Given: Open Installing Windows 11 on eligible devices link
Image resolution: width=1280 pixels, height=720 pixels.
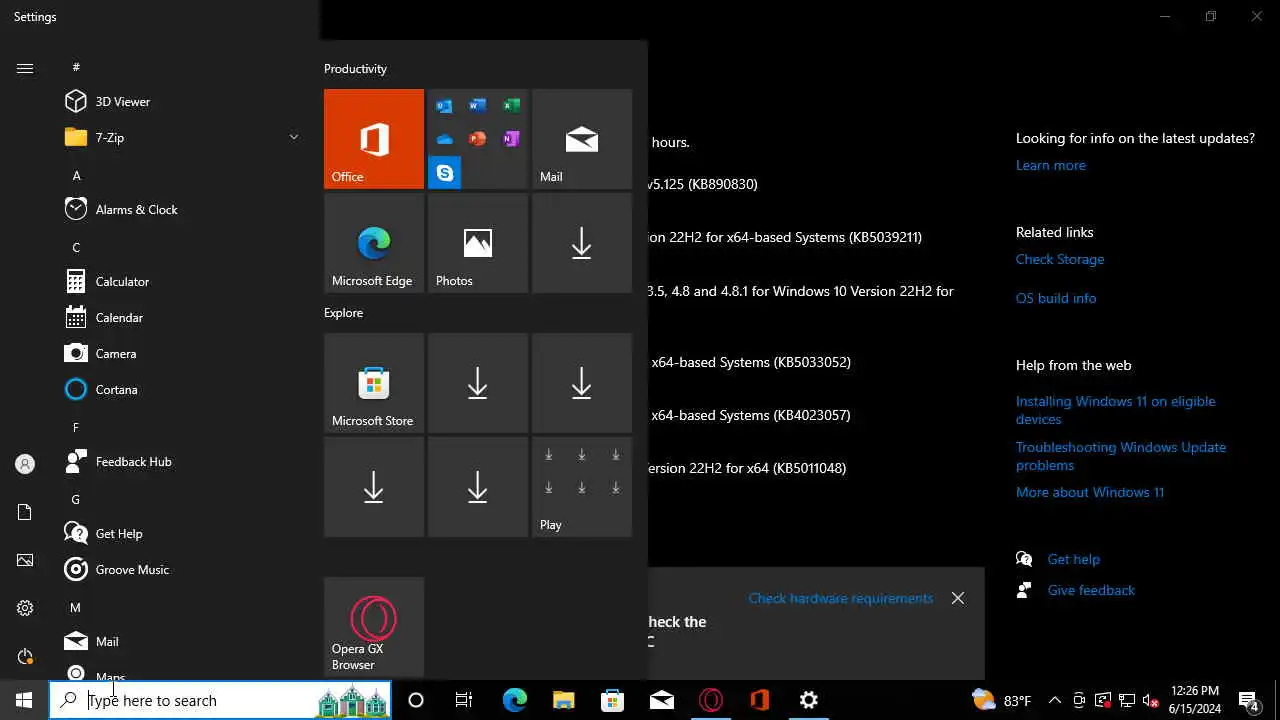Looking at the screenshot, I should (x=1116, y=410).
